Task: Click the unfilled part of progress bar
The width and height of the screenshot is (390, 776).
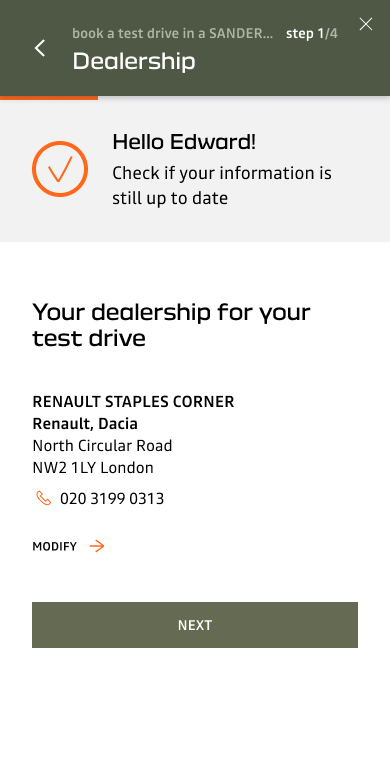Action: point(244,98)
